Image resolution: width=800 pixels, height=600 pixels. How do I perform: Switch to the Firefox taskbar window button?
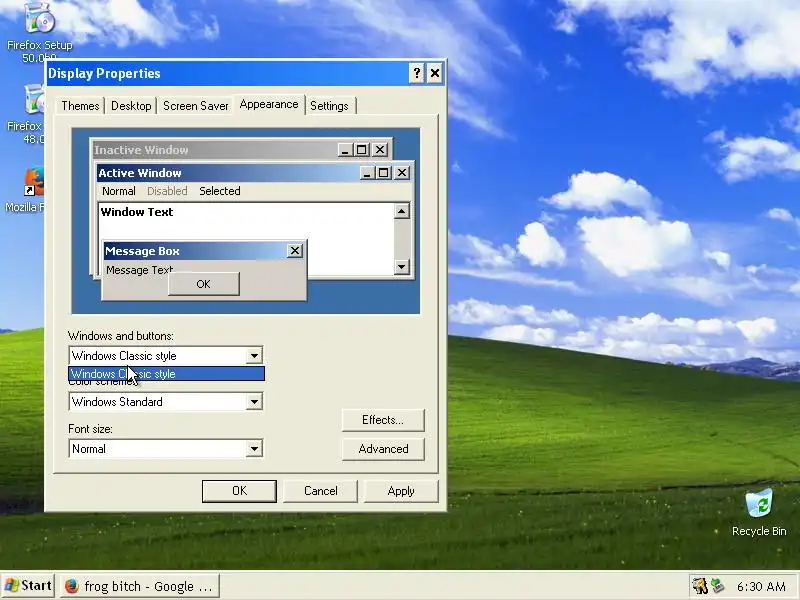pyautogui.click(x=140, y=586)
